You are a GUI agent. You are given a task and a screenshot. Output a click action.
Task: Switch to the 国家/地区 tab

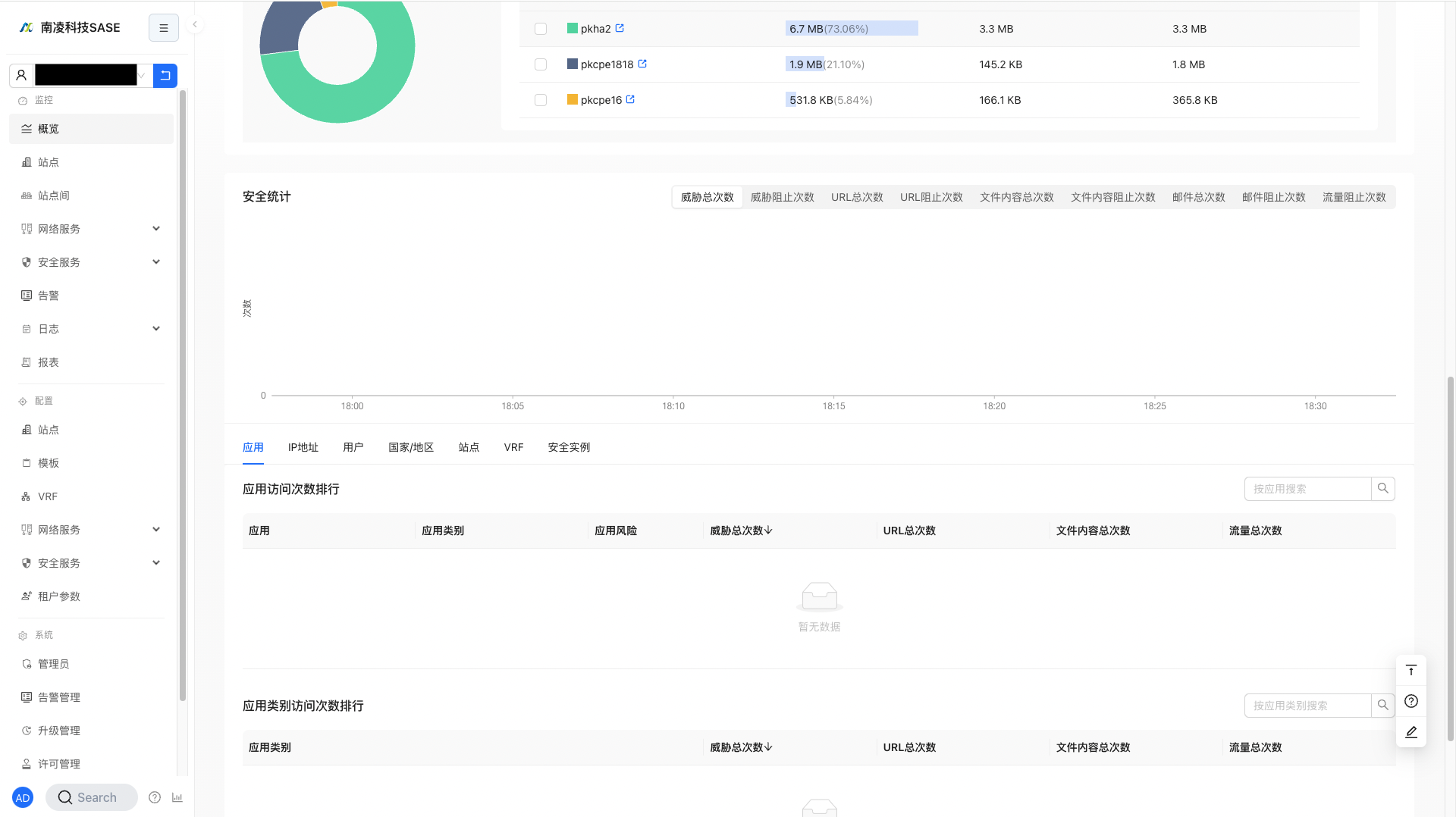(x=411, y=447)
